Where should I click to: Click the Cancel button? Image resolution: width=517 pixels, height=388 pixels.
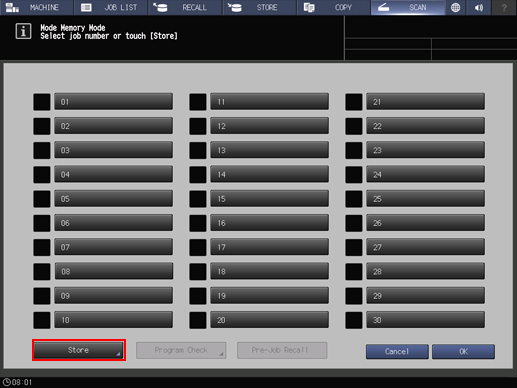click(x=397, y=352)
